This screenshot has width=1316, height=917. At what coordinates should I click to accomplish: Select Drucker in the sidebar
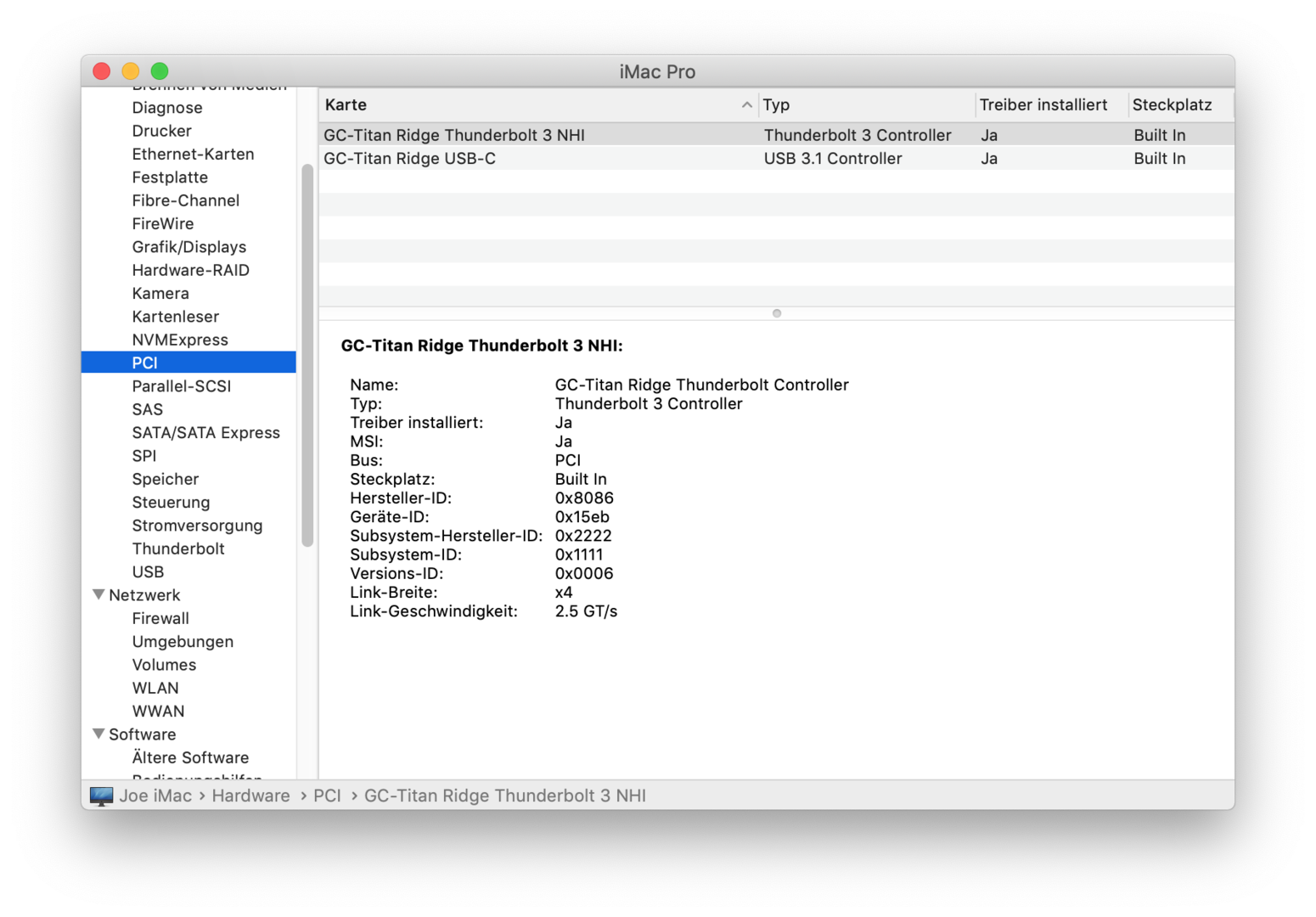coord(161,131)
